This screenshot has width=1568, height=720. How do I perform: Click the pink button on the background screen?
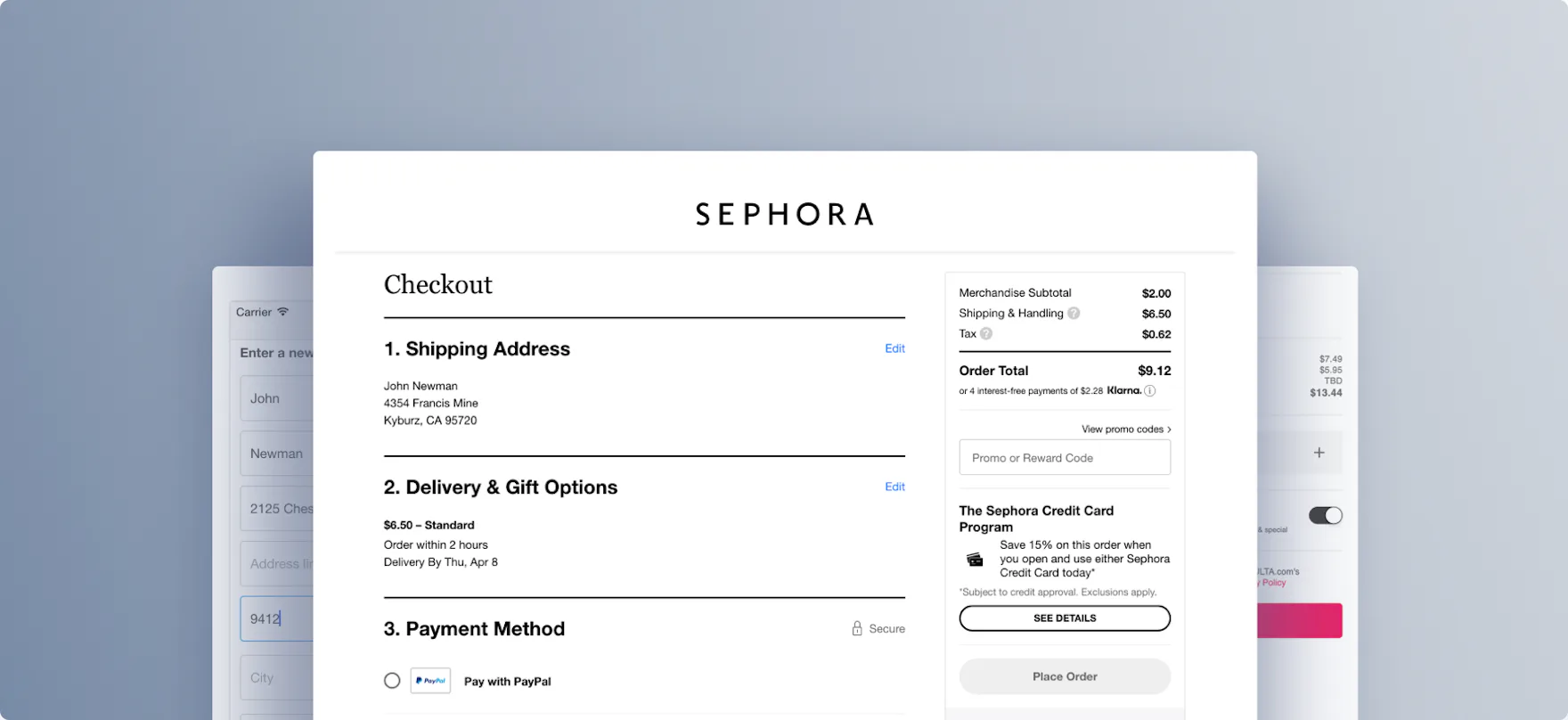[x=1298, y=620]
